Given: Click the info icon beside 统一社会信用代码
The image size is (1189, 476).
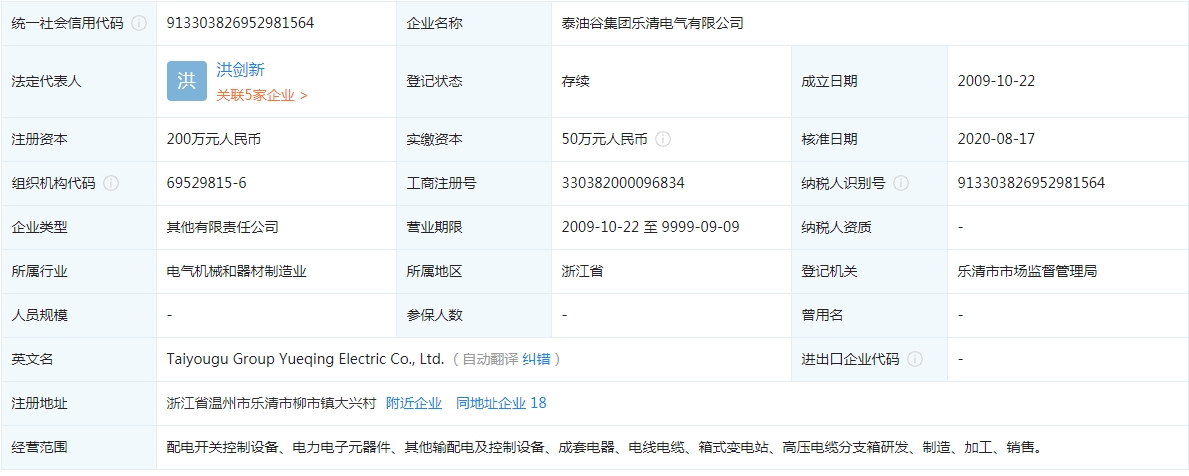Looking at the screenshot, I should point(139,23).
